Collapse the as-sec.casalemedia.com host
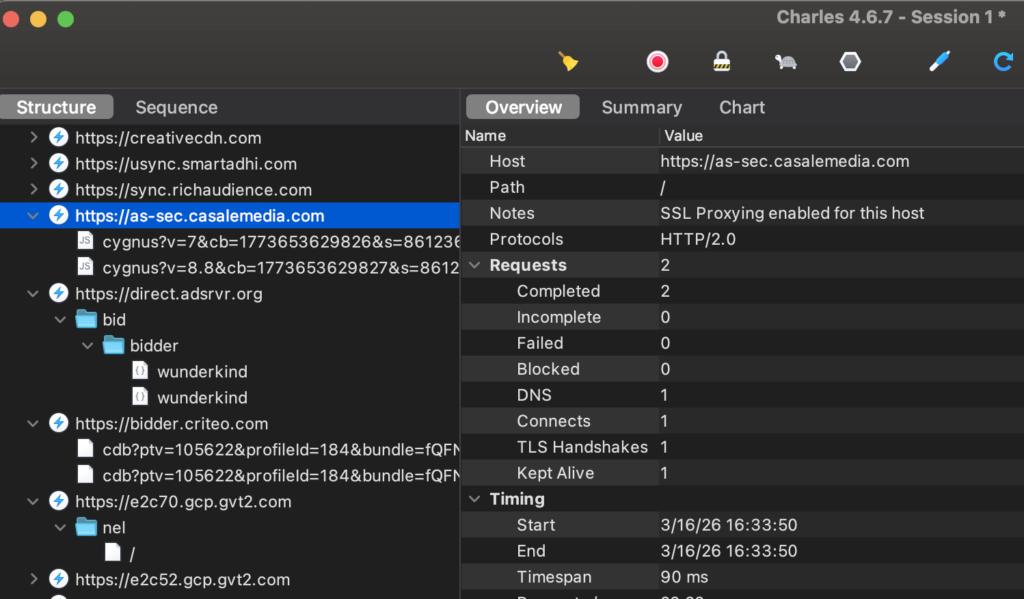 [34, 216]
